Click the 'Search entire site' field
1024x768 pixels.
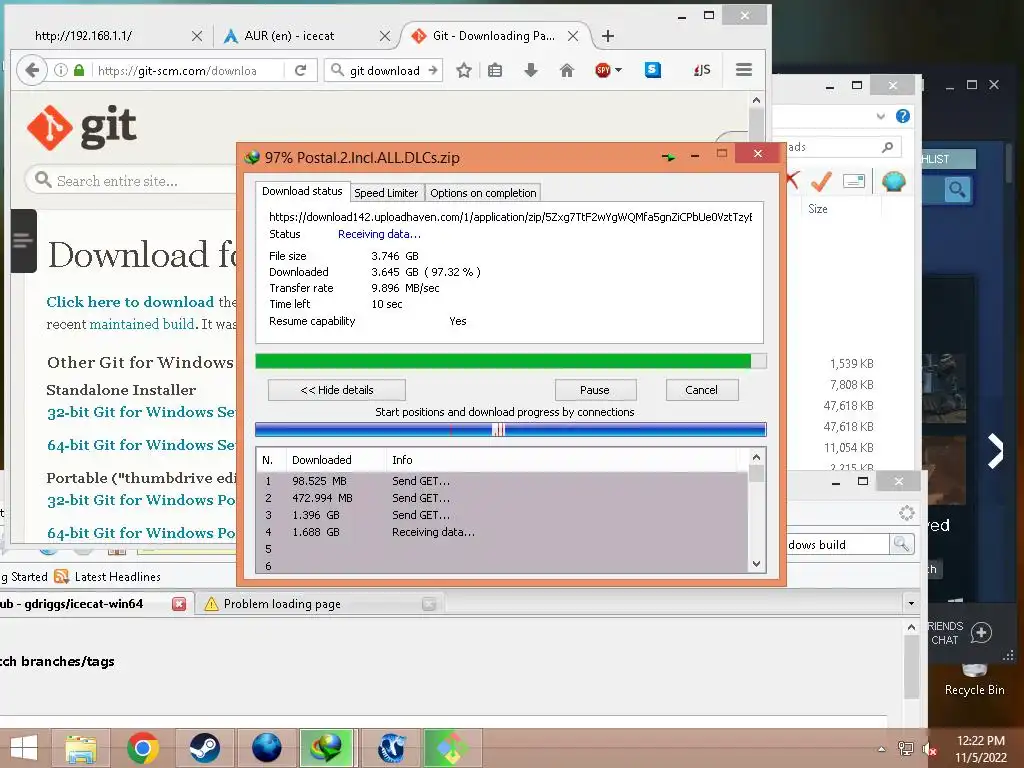tap(131, 180)
